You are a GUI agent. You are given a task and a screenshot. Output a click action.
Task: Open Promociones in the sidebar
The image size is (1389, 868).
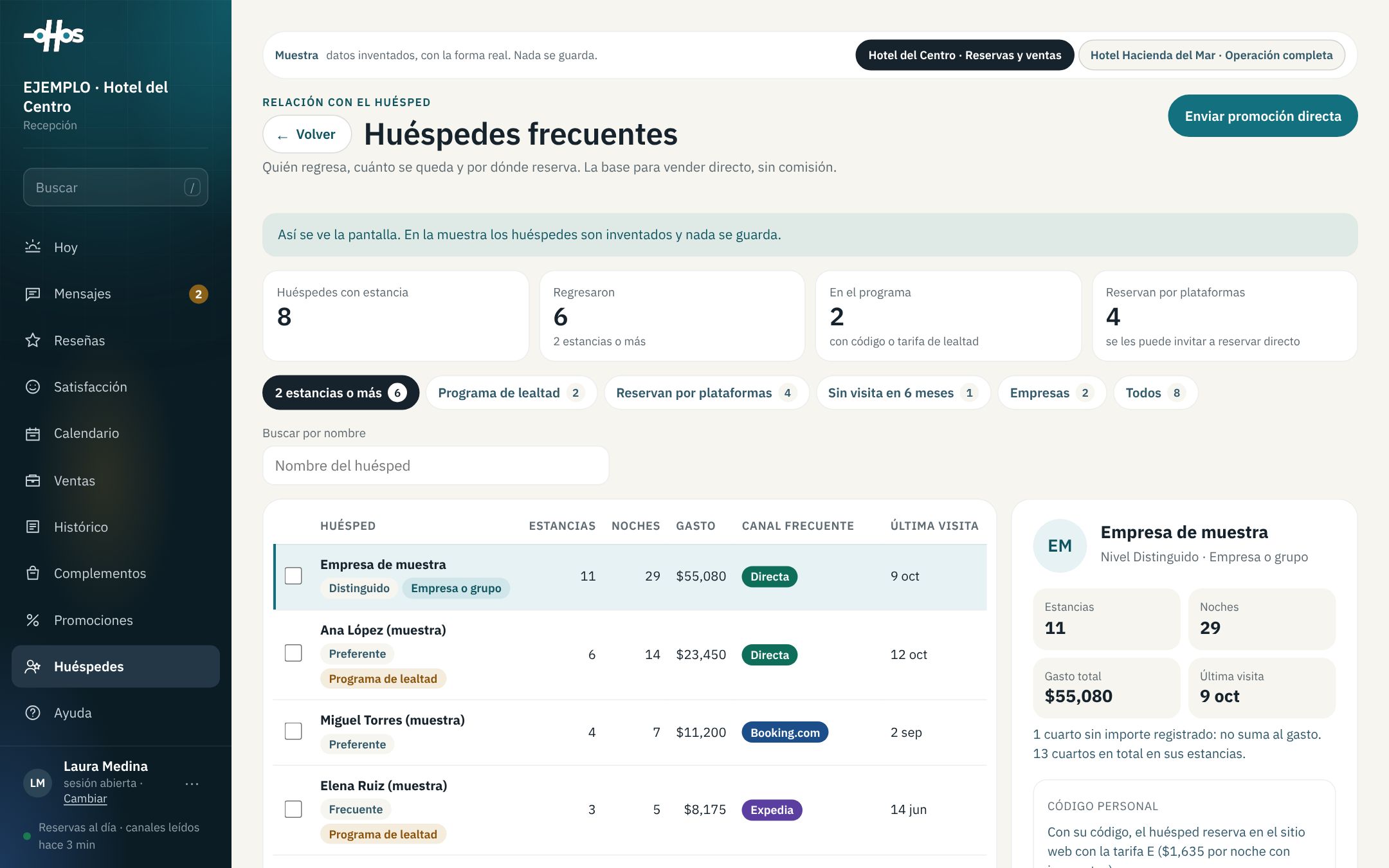pos(116,620)
